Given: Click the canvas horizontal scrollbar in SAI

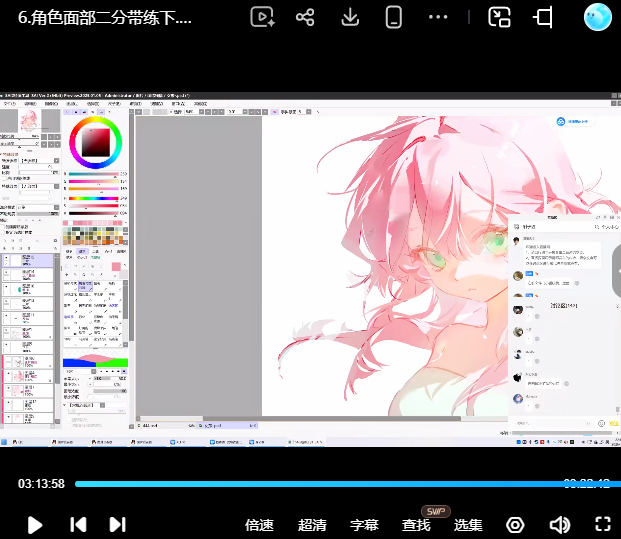Looking at the screenshot, I should [331, 419].
